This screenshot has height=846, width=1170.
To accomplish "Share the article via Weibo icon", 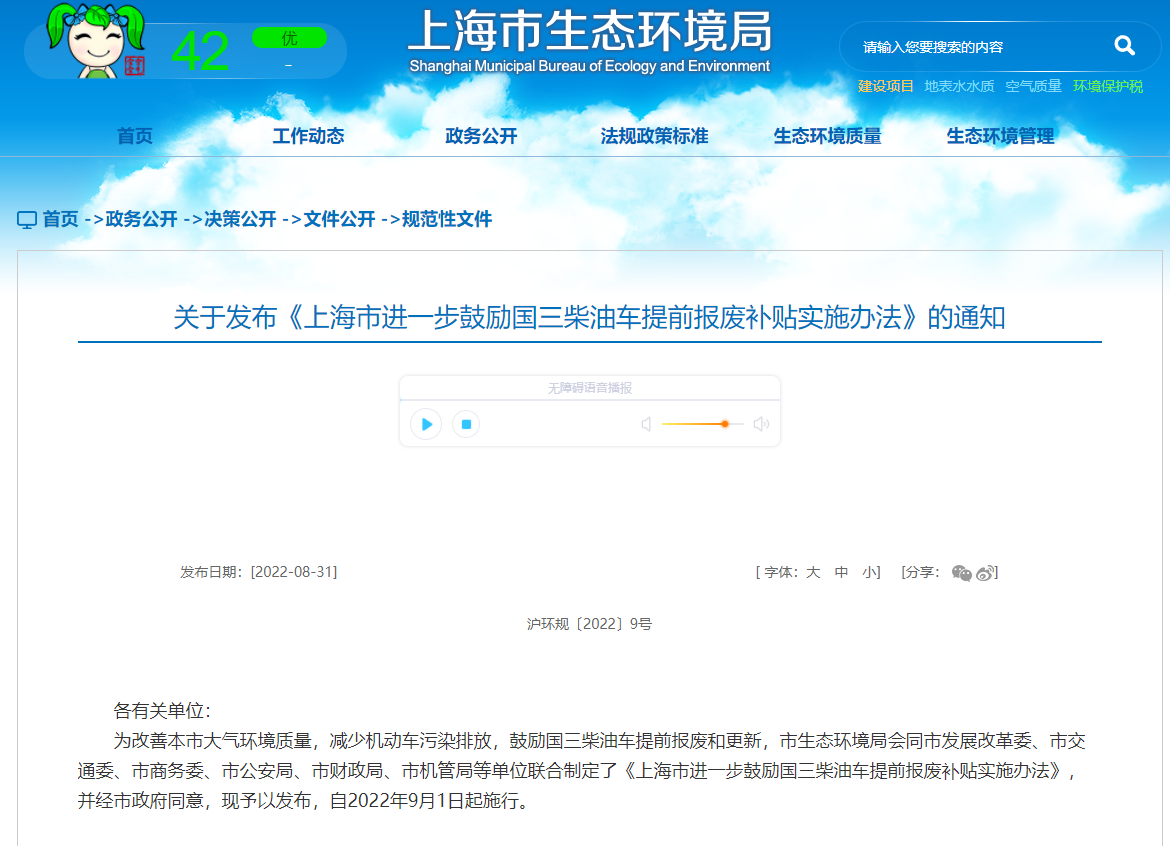I will pos(986,573).
